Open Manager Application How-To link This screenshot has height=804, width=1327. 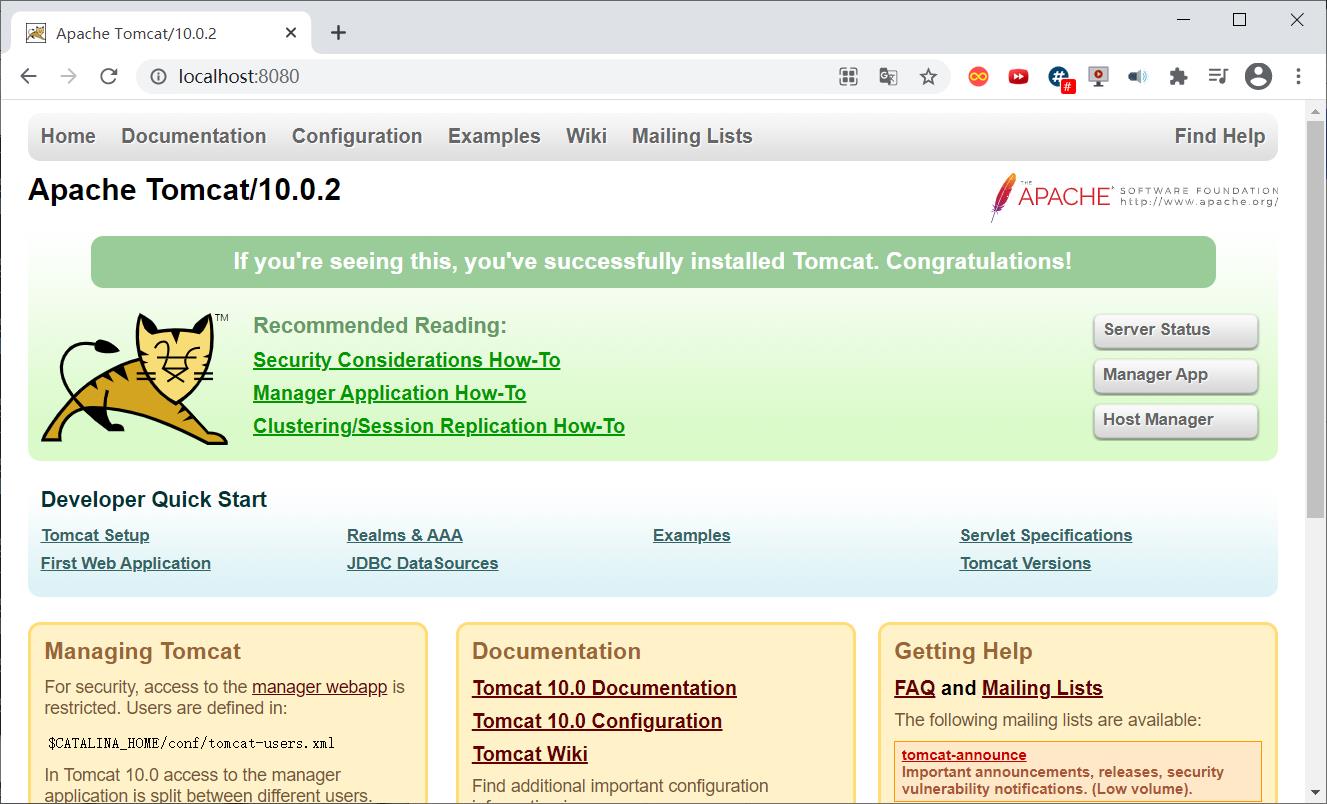(x=390, y=393)
